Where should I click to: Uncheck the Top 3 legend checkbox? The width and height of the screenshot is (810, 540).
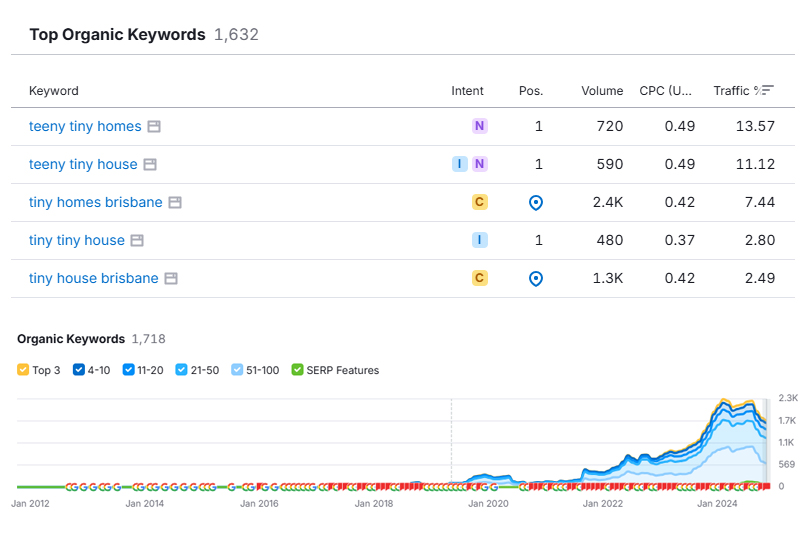pyautogui.click(x=23, y=370)
